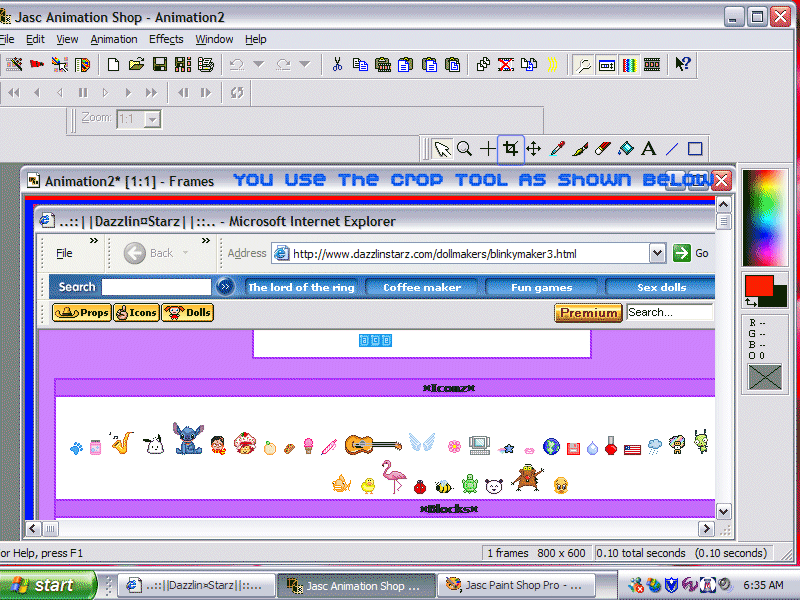Screen dimensions: 800x600
Task: Click the "800 x 600" status bar text
Action: pos(561,553)
